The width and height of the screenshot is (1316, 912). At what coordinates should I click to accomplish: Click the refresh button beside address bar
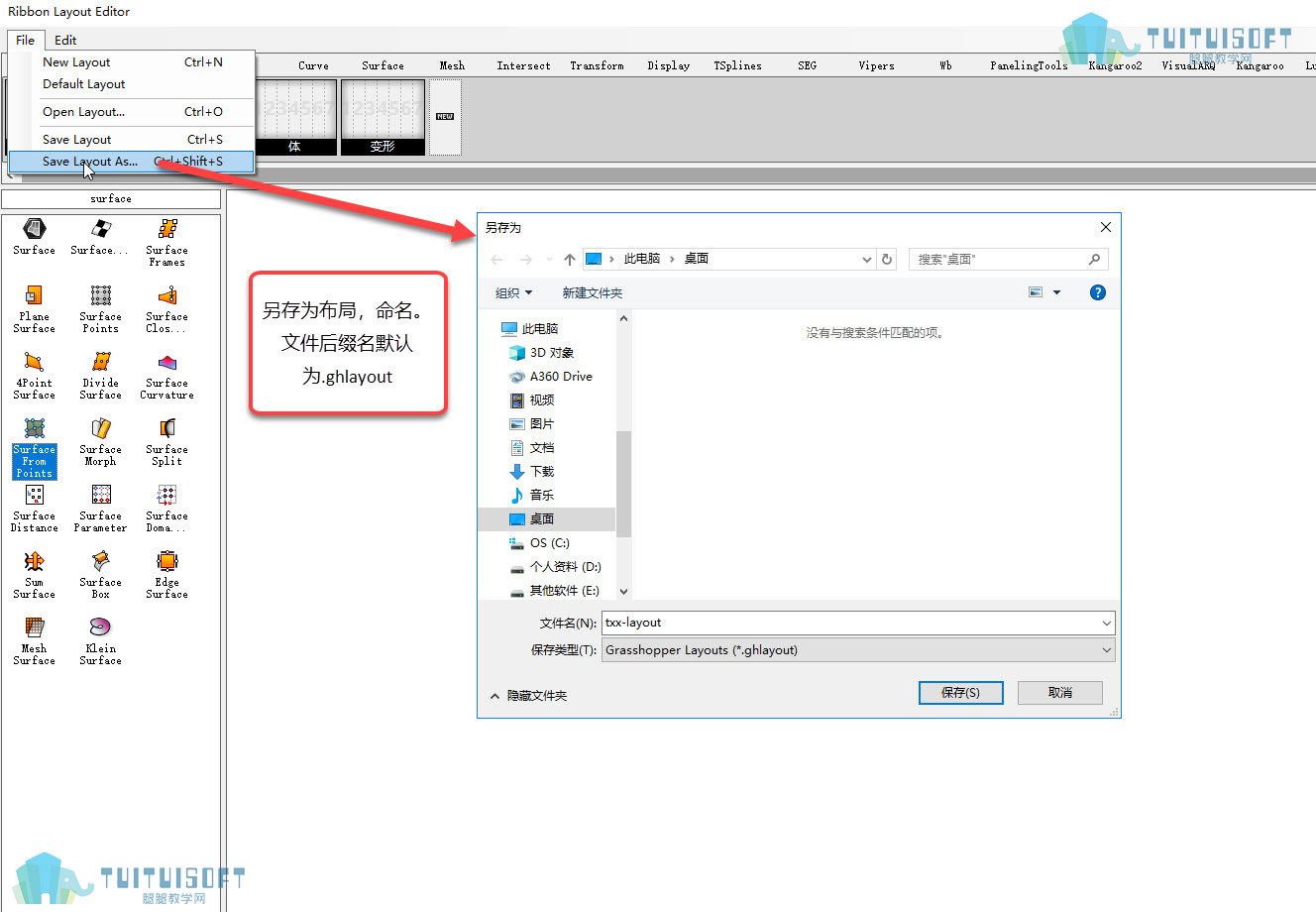[x=887, y=259]
